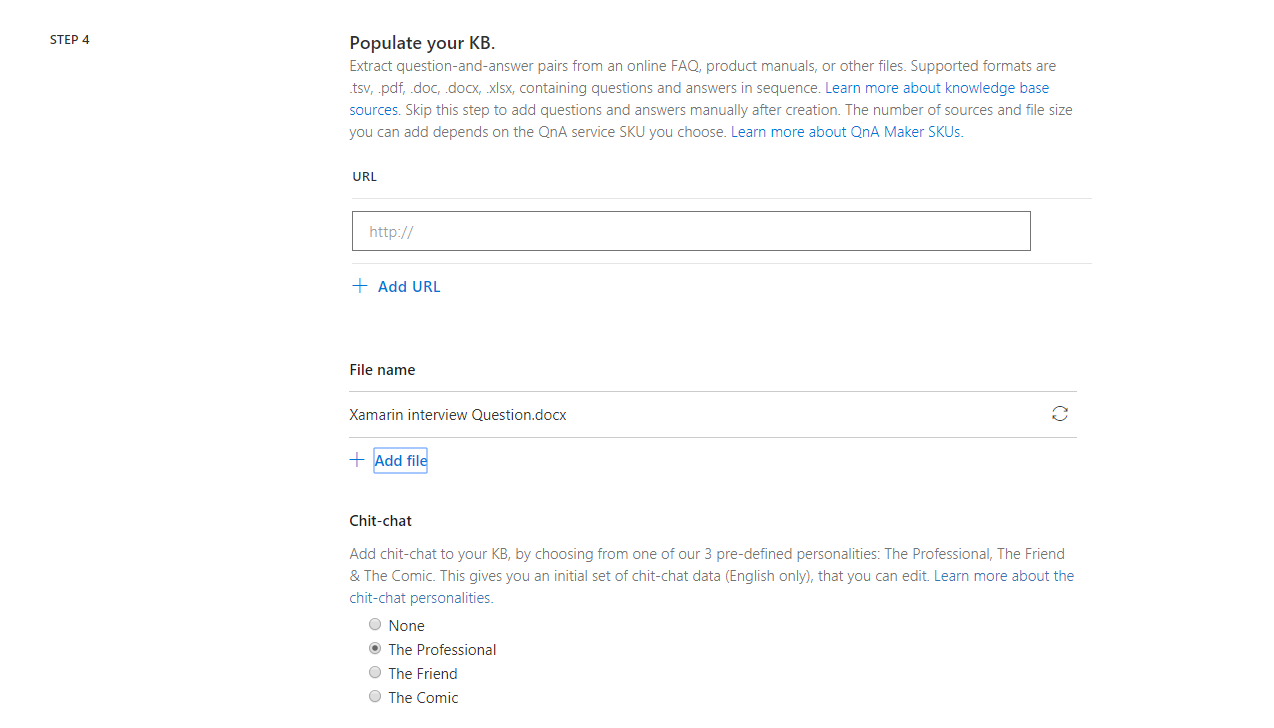This screenshot has height=728, width=1274.
Task: Click refresh icon for Xamarin interview Question.docx
Action: coord(1060,414)
